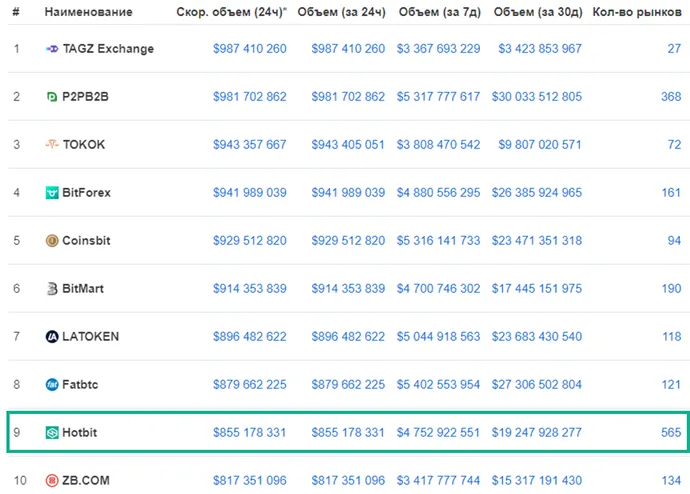Screen dimensions: 690x494
Task: Open the LATOKEN exchange name
Action: [91, 337]
